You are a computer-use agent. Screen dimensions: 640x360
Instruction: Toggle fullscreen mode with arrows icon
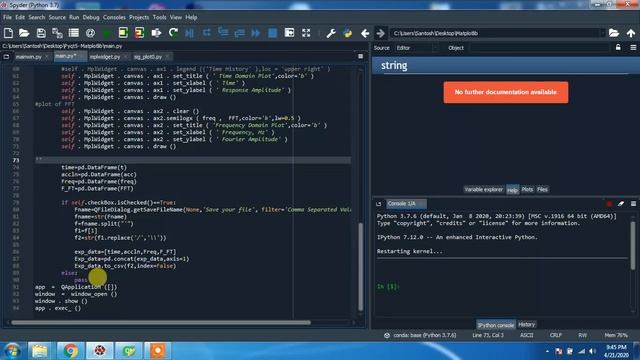click(x=306, y=33)
